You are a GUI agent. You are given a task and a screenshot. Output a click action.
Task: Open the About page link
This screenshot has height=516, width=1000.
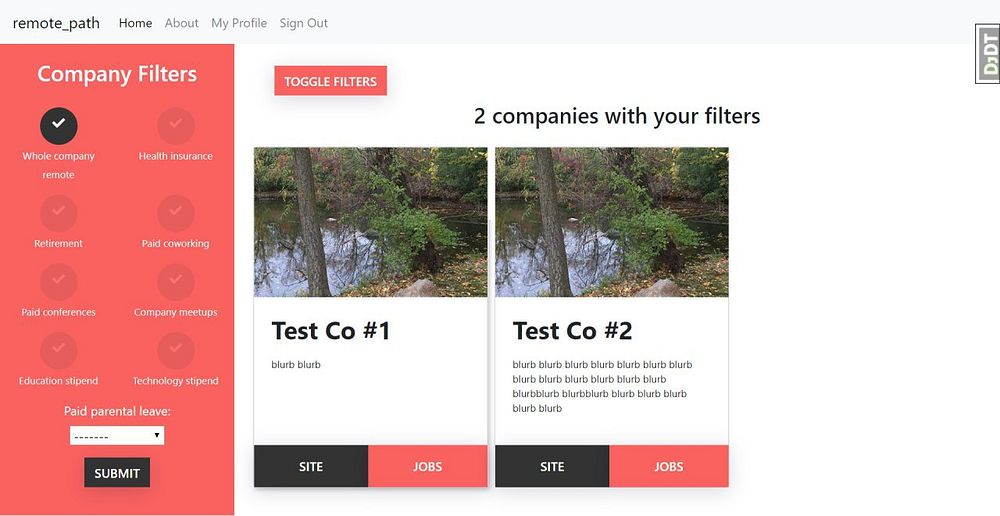coord(181,23)
